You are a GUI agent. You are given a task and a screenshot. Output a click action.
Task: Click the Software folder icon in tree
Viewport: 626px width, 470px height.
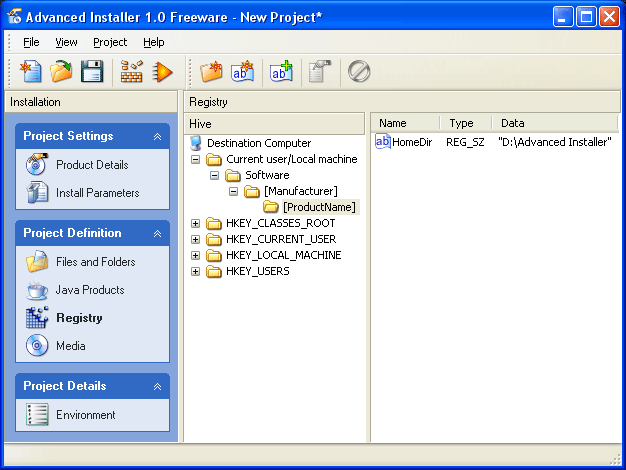[x=233, y=175]
